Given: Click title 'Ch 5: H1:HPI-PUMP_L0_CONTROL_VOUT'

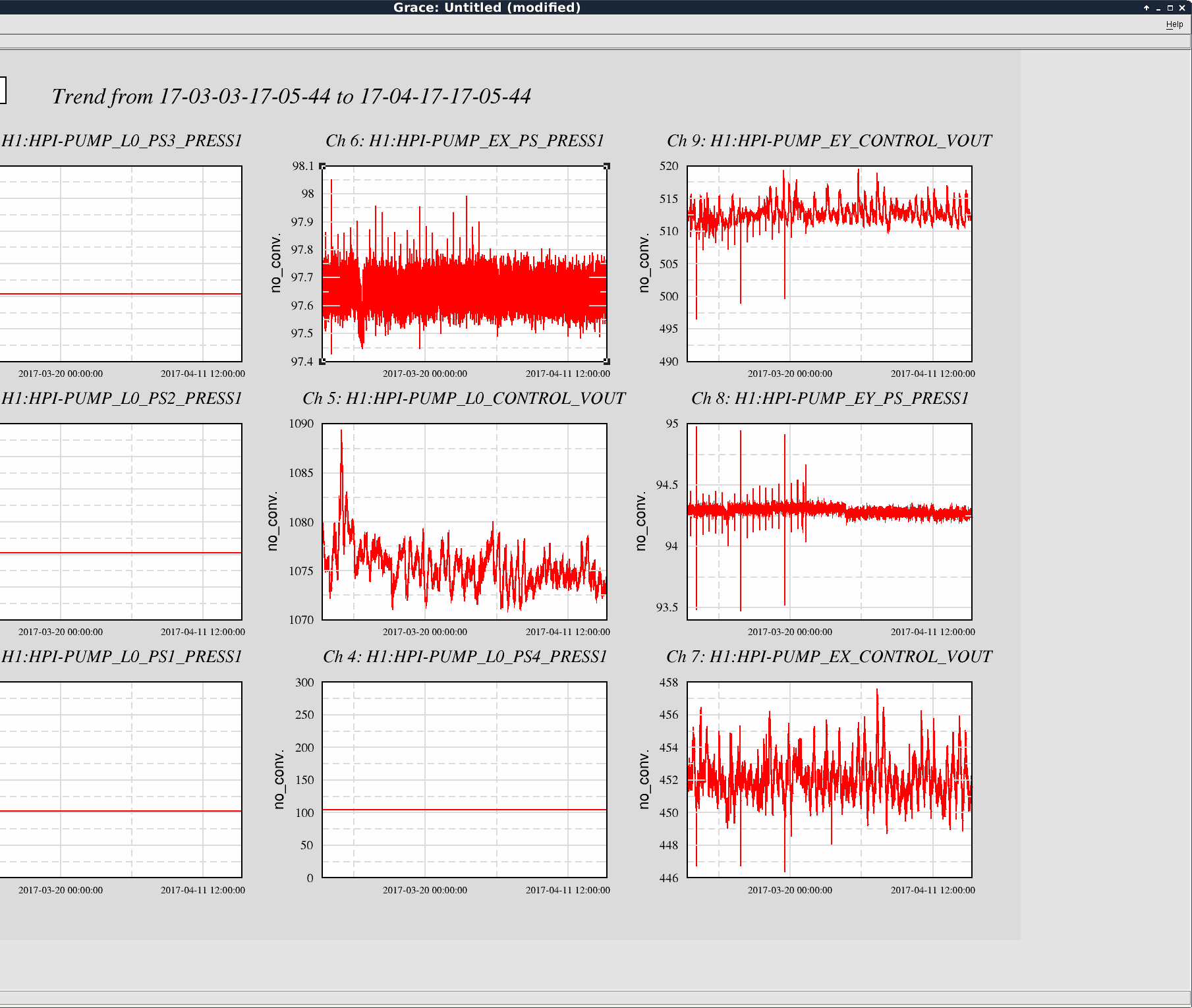Looking at the screenshot, I should tap(465, 399).
